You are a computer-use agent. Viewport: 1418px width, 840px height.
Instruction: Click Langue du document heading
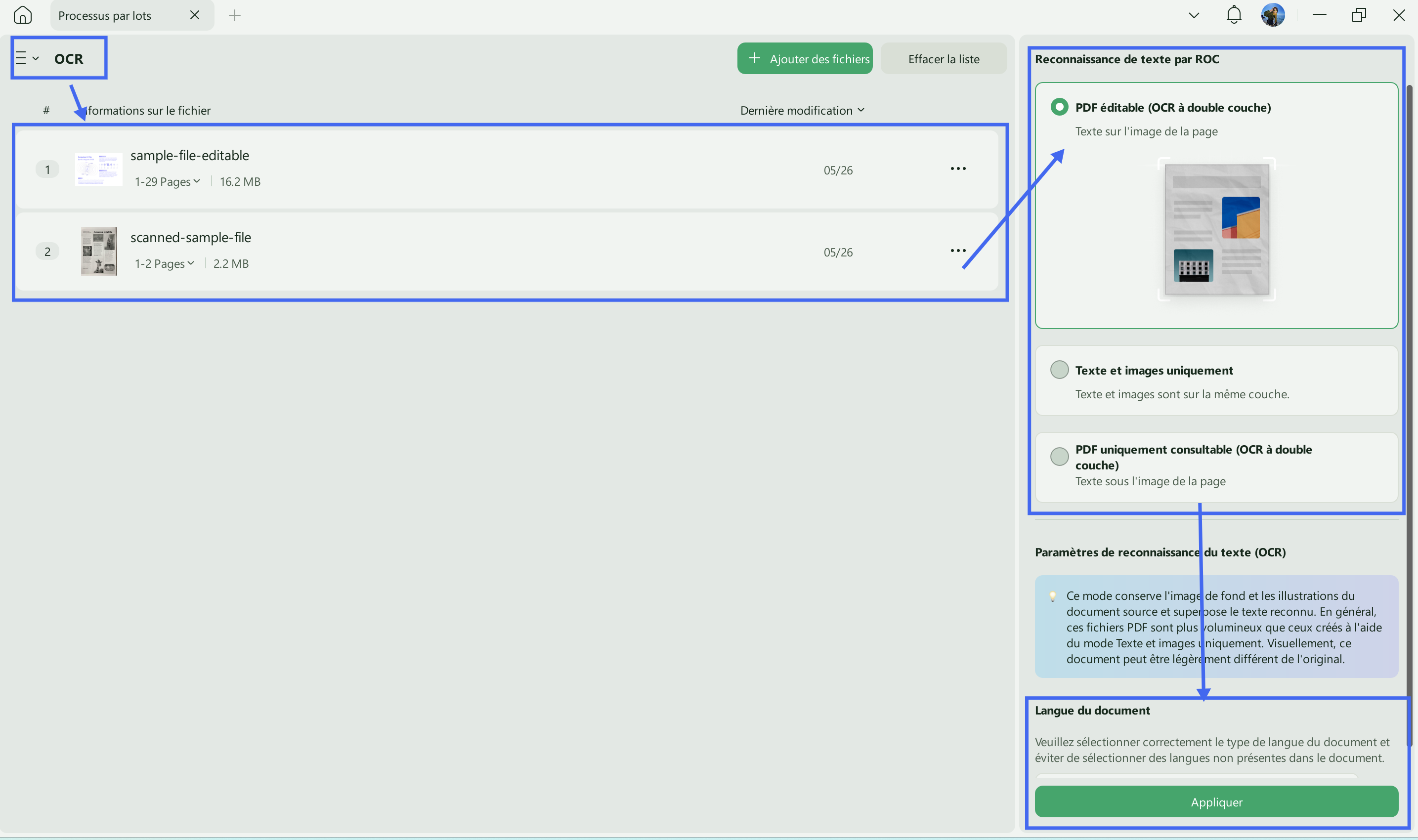point(1092,711)
